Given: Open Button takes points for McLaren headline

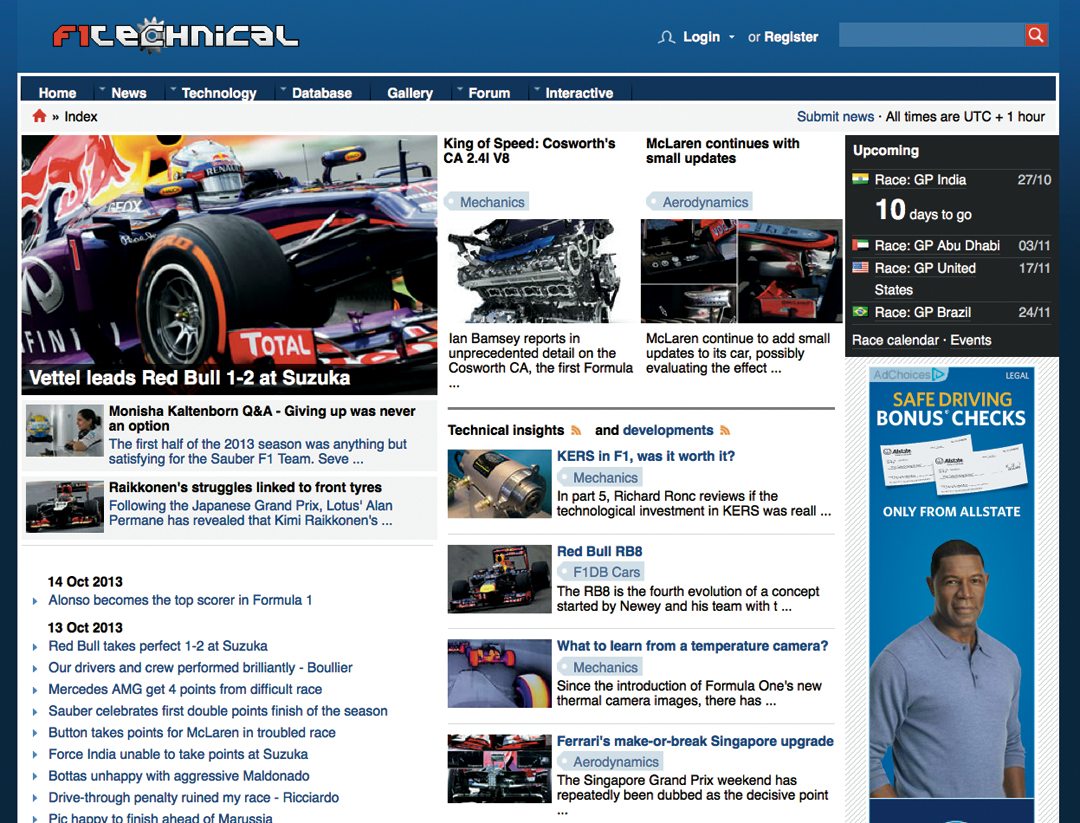Looking at the screenshot, I should click(191, 732).
